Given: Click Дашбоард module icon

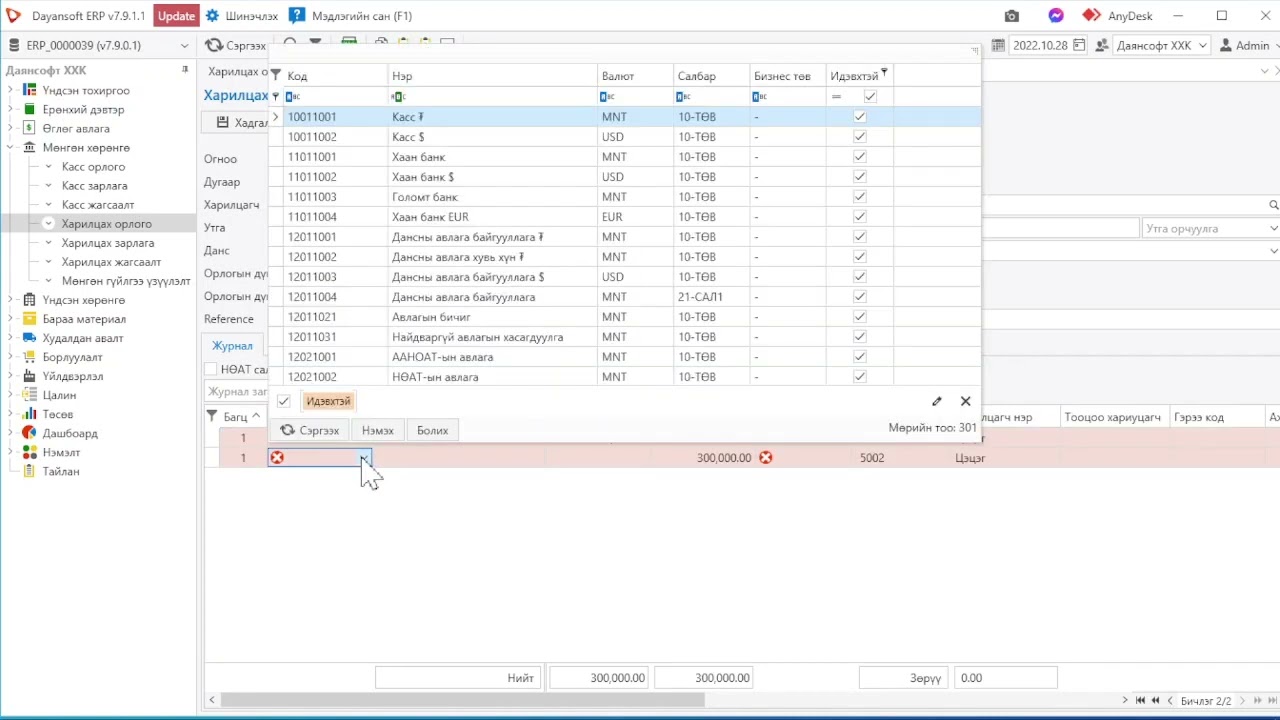Looking at the screenshot, I should [x=29, y=433].
